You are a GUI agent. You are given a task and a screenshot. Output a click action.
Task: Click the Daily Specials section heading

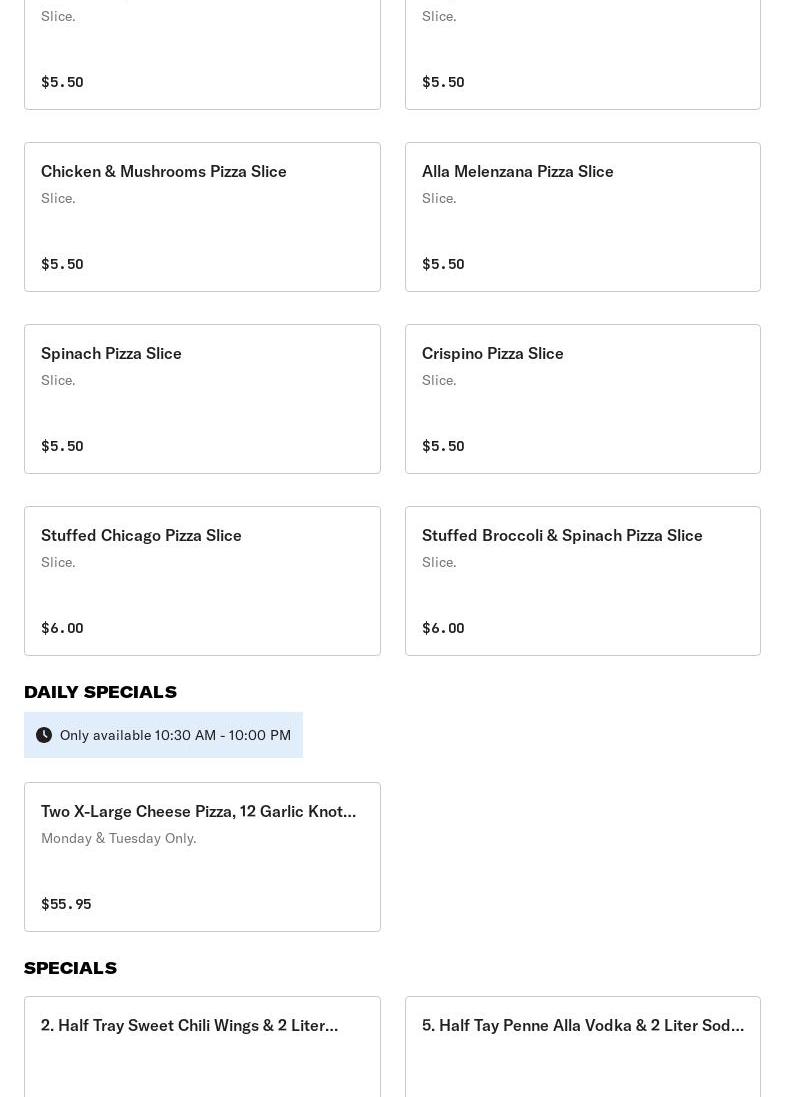click(100, 692)
